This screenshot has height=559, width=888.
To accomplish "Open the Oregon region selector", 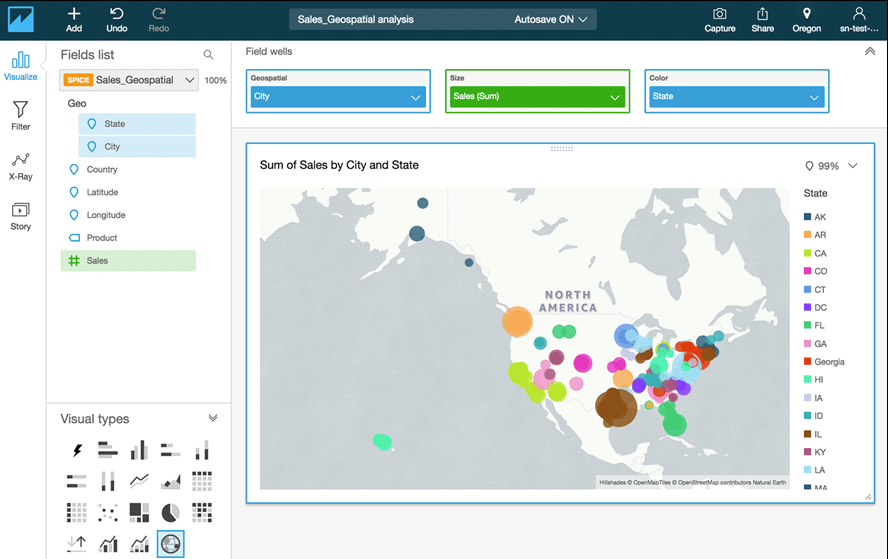I will click(806, 20).
